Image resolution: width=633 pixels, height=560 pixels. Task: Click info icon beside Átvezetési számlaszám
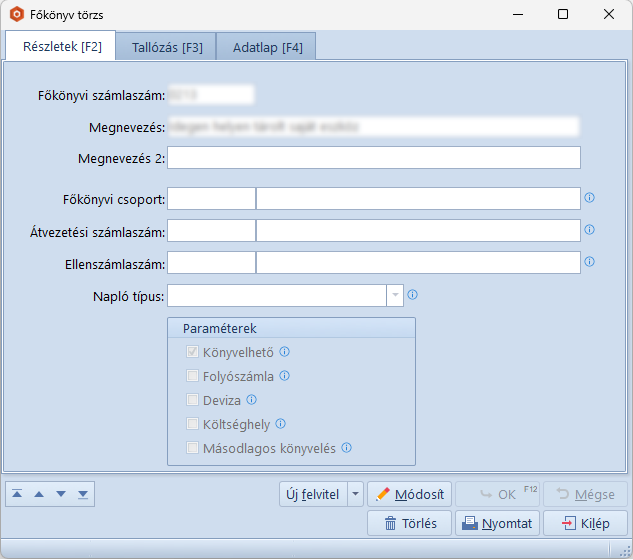pos(589,230)
